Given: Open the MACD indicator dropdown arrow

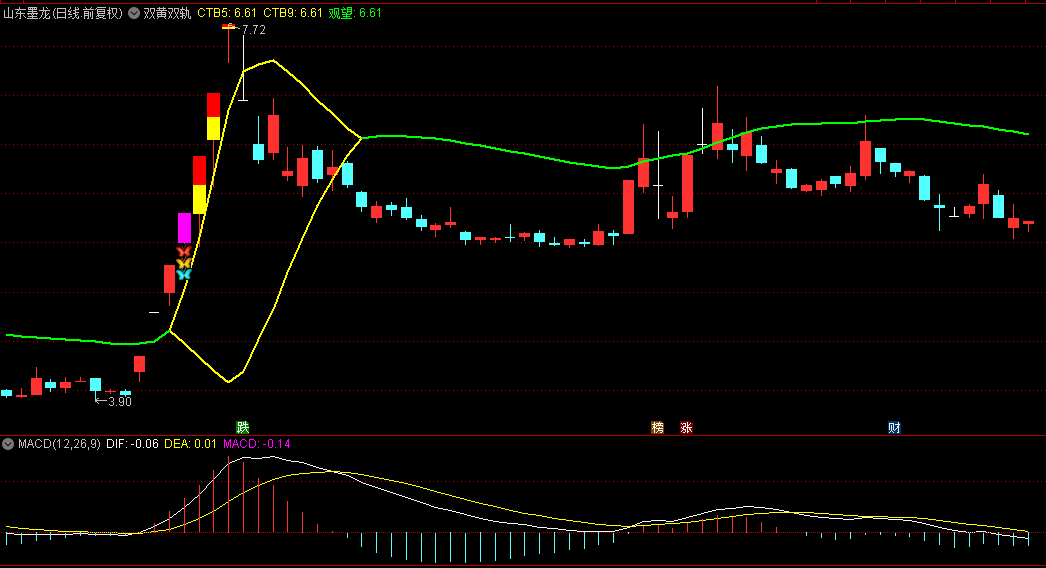Looking at the screenshot, I should point(8,444).
